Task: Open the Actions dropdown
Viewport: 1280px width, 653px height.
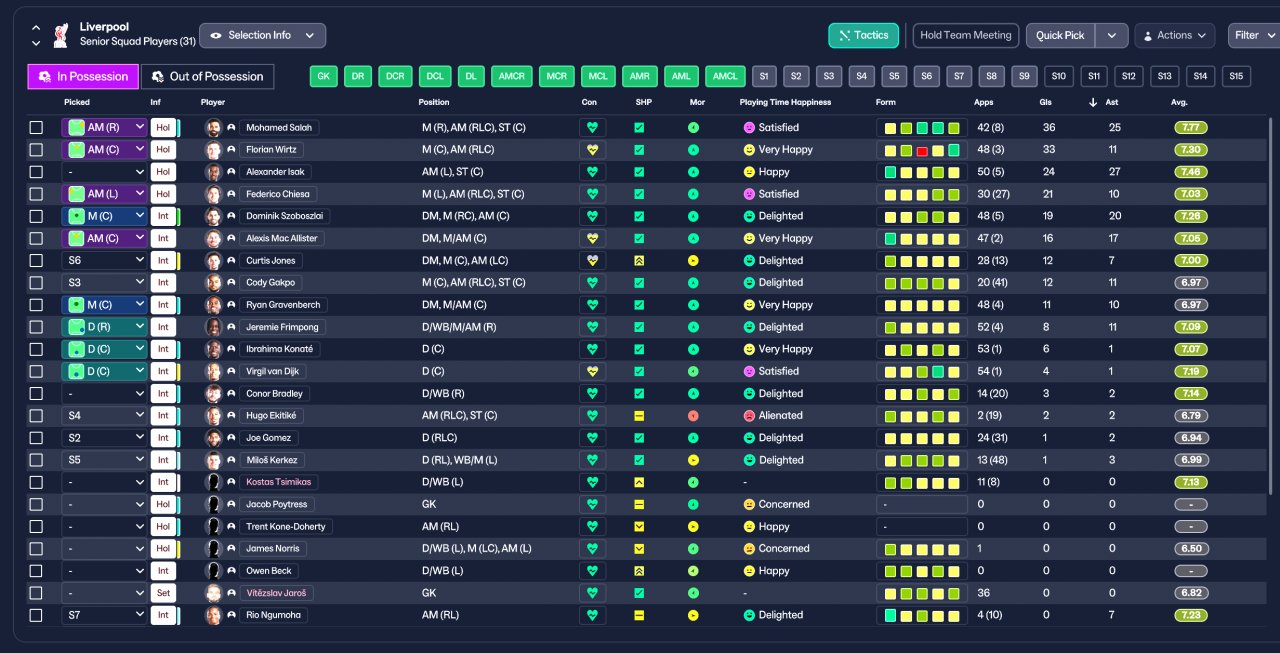Action: point(1175,36)
